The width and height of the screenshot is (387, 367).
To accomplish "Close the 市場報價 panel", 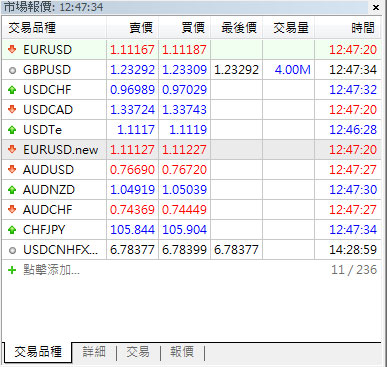I will coord(376,7).
